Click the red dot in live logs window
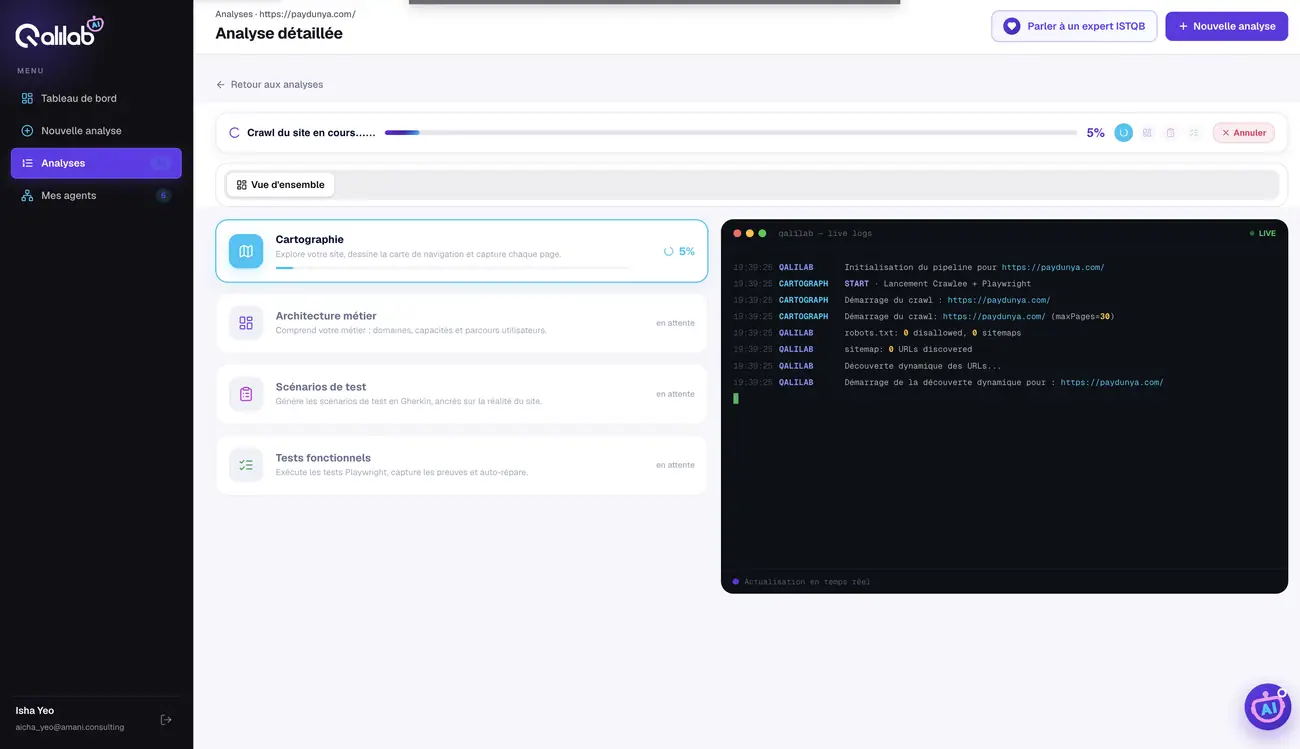The image size is (1300, 749). (x=737, y=233)
